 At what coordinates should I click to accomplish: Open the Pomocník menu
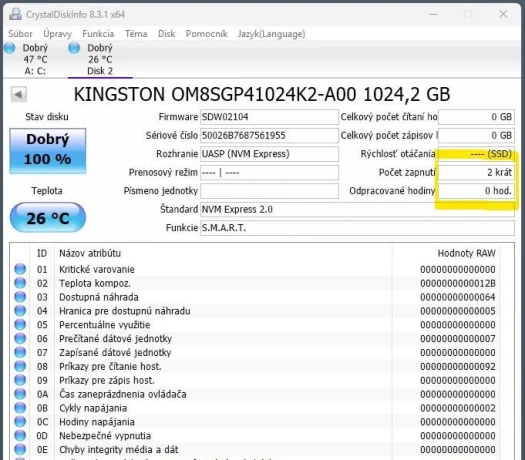(207, 34)
